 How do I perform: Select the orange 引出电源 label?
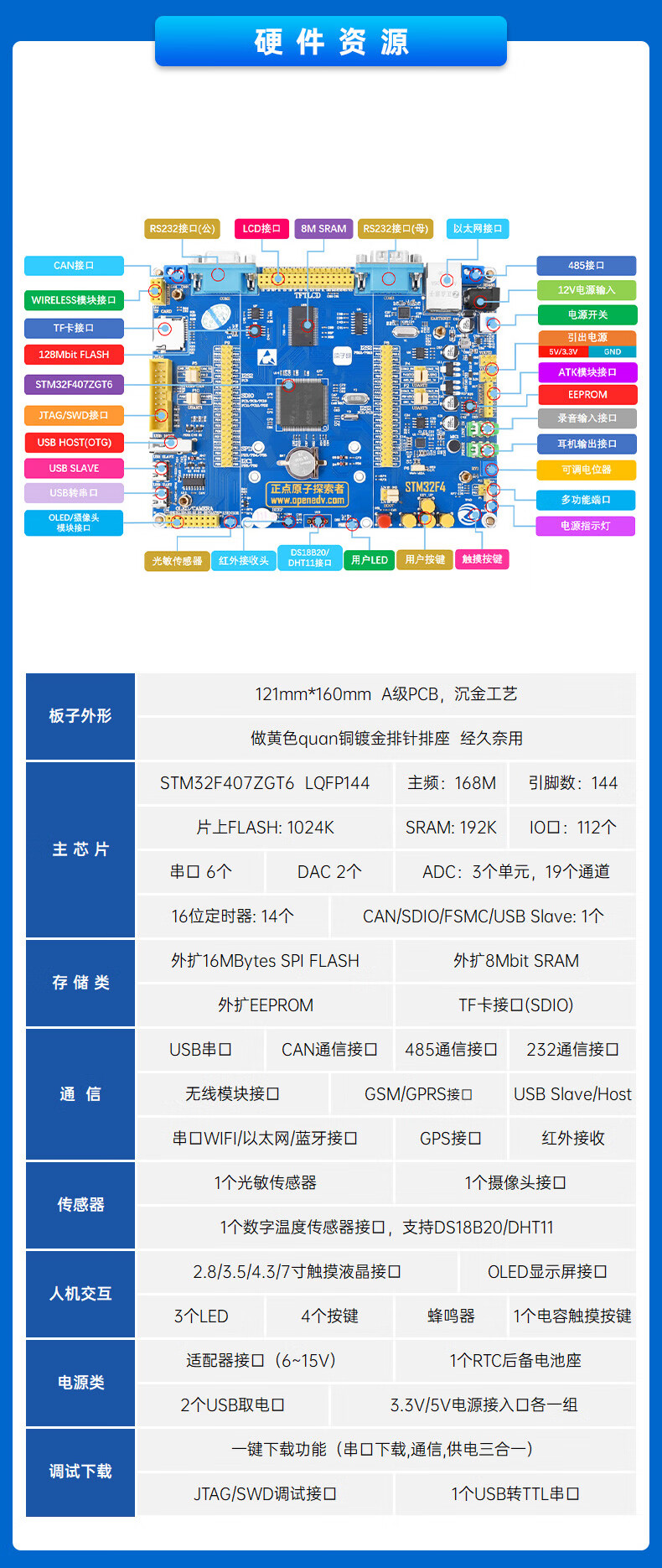pyautogui.click(x=587, y=337)
